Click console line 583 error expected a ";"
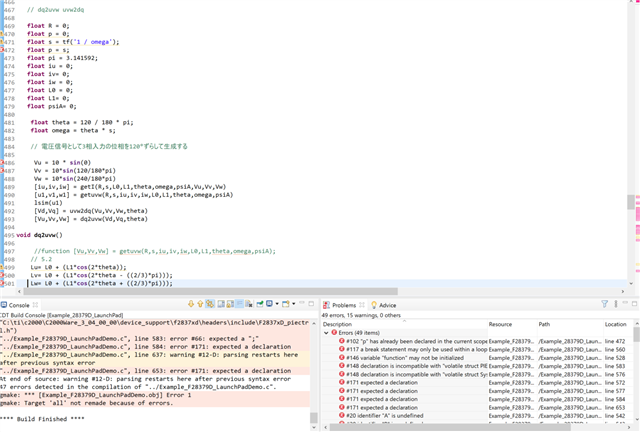The image size is (640, 432). click(129, 338)
